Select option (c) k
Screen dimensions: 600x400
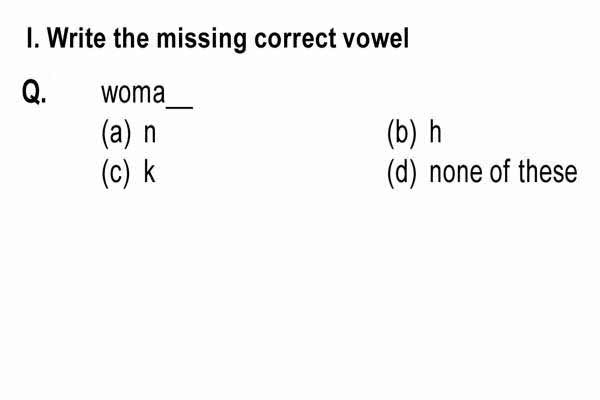point(129,173)
